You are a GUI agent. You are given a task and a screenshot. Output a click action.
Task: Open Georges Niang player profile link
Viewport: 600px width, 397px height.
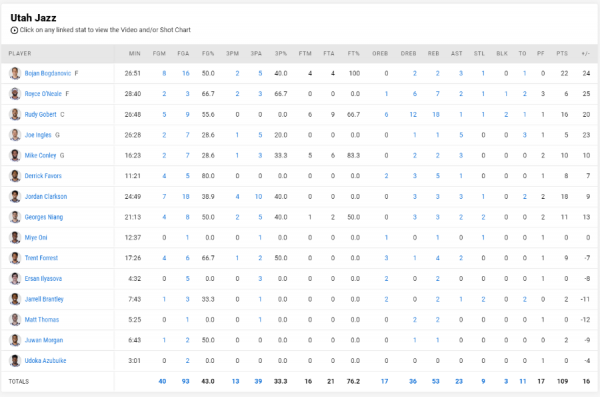[44, 217]
